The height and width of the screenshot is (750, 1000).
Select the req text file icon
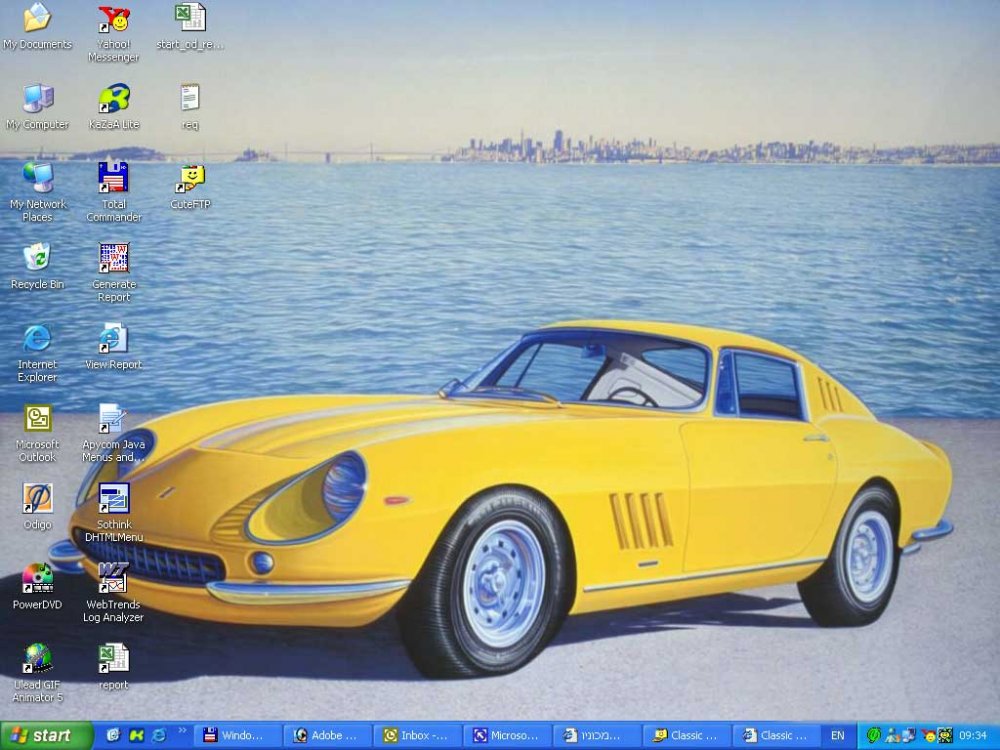[x=190, y=106]
